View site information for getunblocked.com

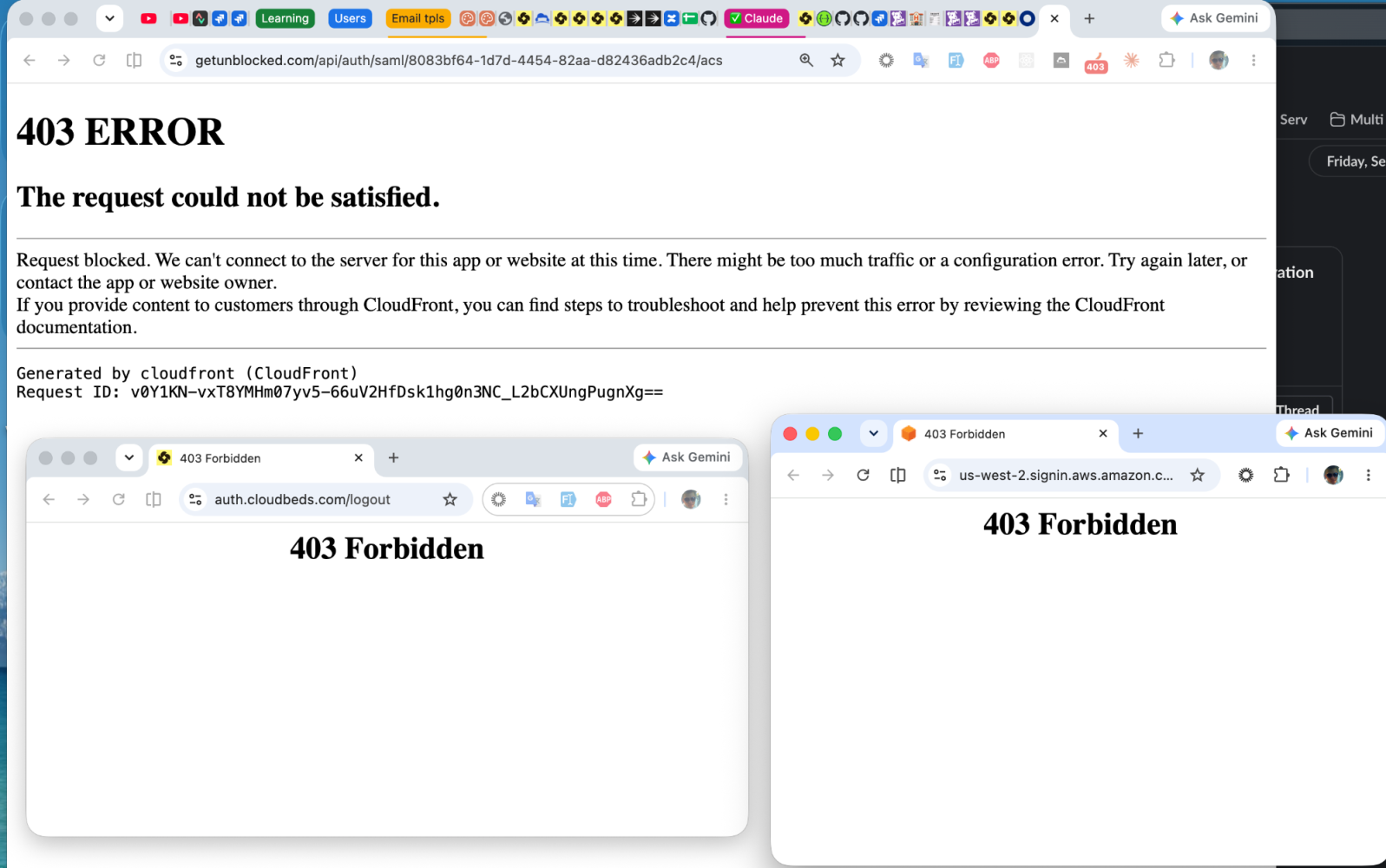click(176, 60)
